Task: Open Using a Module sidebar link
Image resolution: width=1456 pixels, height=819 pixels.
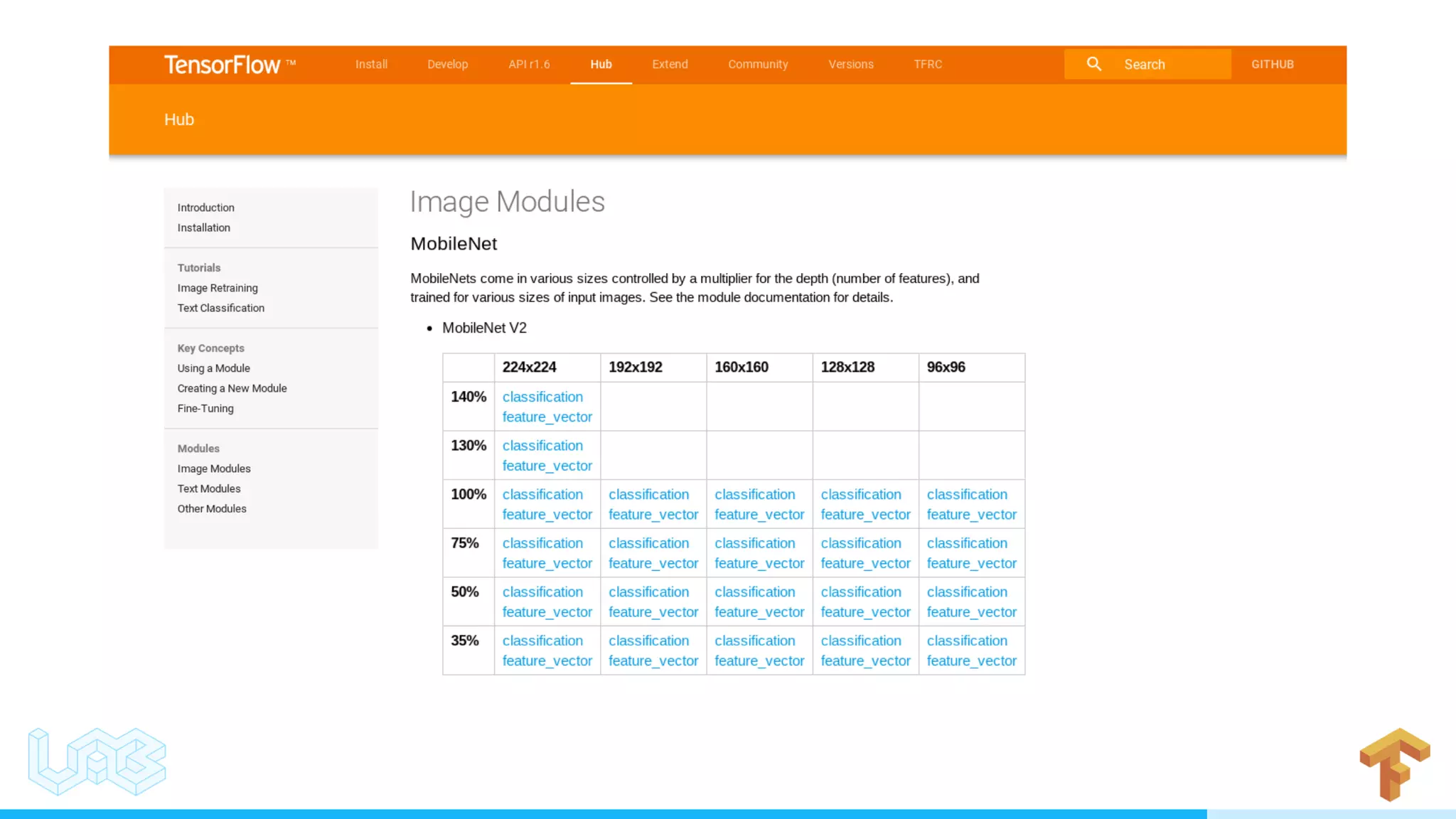Action: click(x=213, y=368)
